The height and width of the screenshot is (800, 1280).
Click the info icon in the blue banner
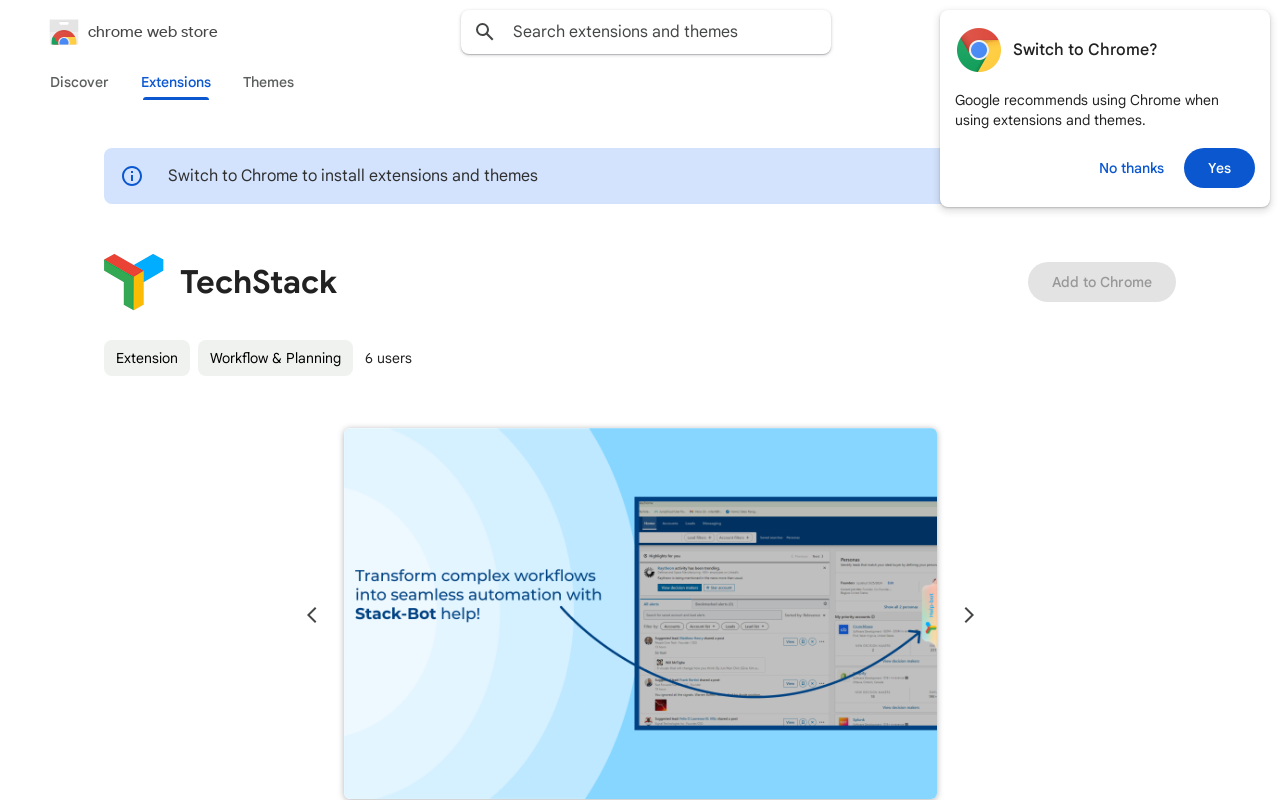pyautogui.click(x=132, y=176)
